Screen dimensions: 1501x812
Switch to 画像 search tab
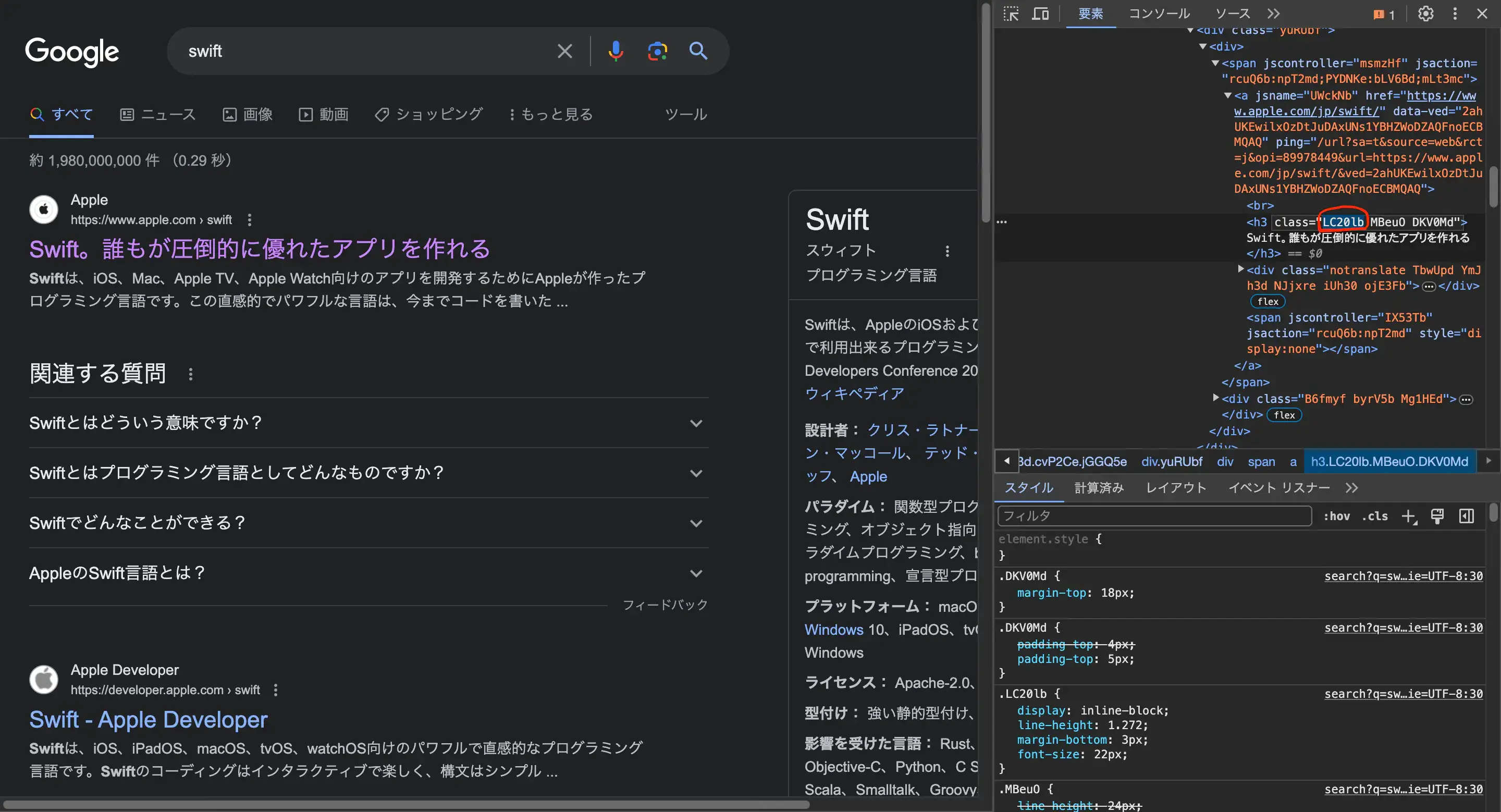pyautogui.click(x=248, y=114)
